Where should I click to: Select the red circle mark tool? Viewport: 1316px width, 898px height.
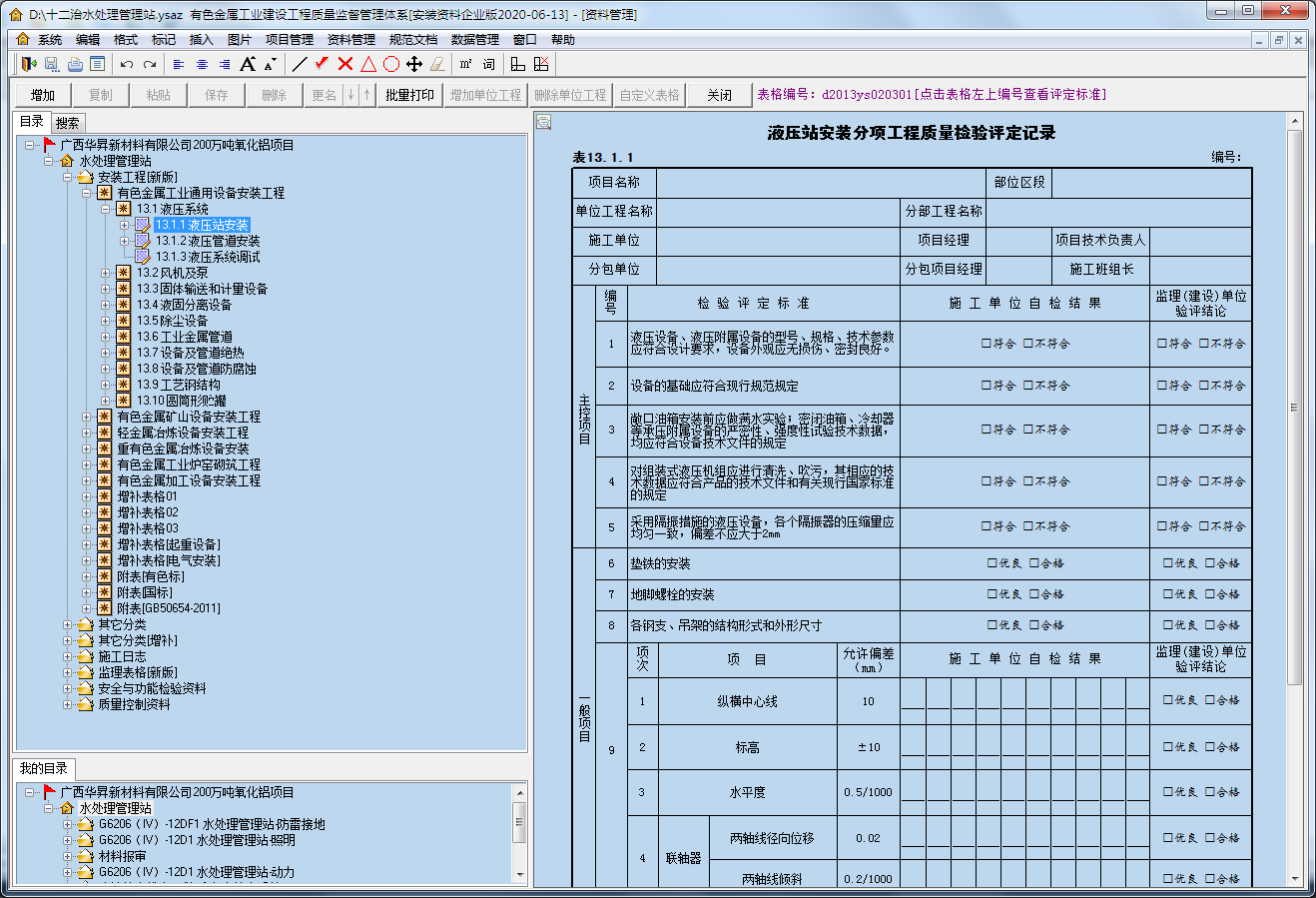click(x=391, y=64)
